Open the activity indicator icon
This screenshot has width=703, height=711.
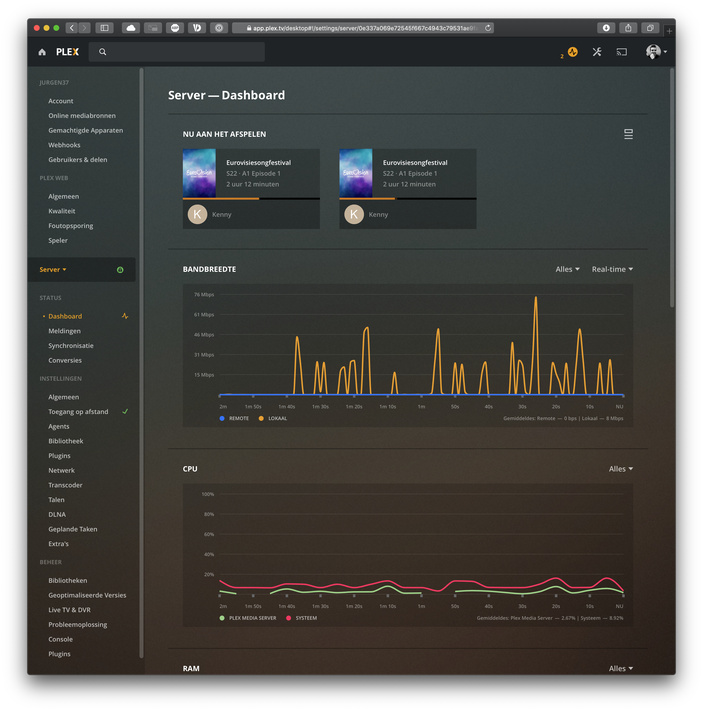[572, 52]
